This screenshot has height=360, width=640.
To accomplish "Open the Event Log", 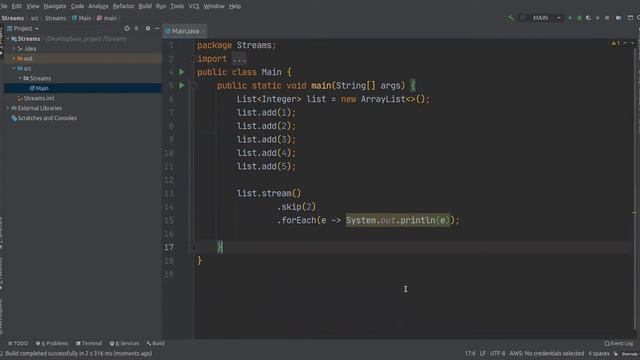I will (619, 343).
